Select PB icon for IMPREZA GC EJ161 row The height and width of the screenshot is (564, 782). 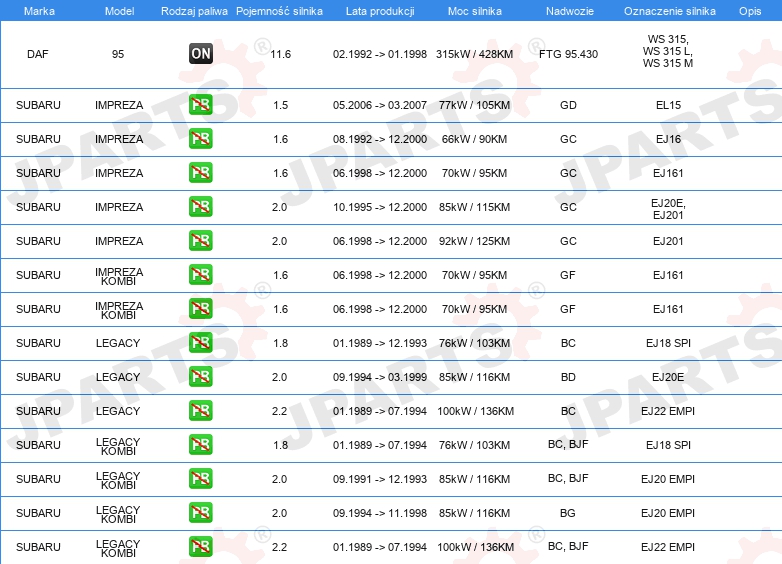pyautogui.click(x=201, y=173)
